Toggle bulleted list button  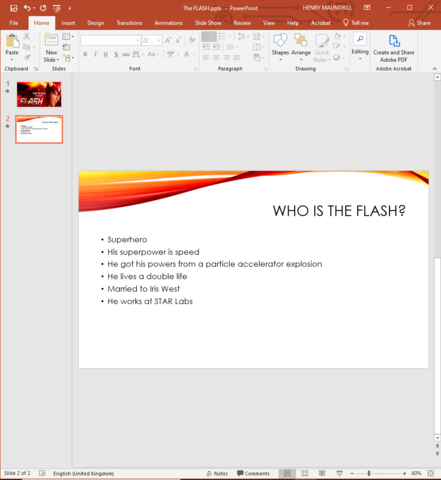pos(209,36)
